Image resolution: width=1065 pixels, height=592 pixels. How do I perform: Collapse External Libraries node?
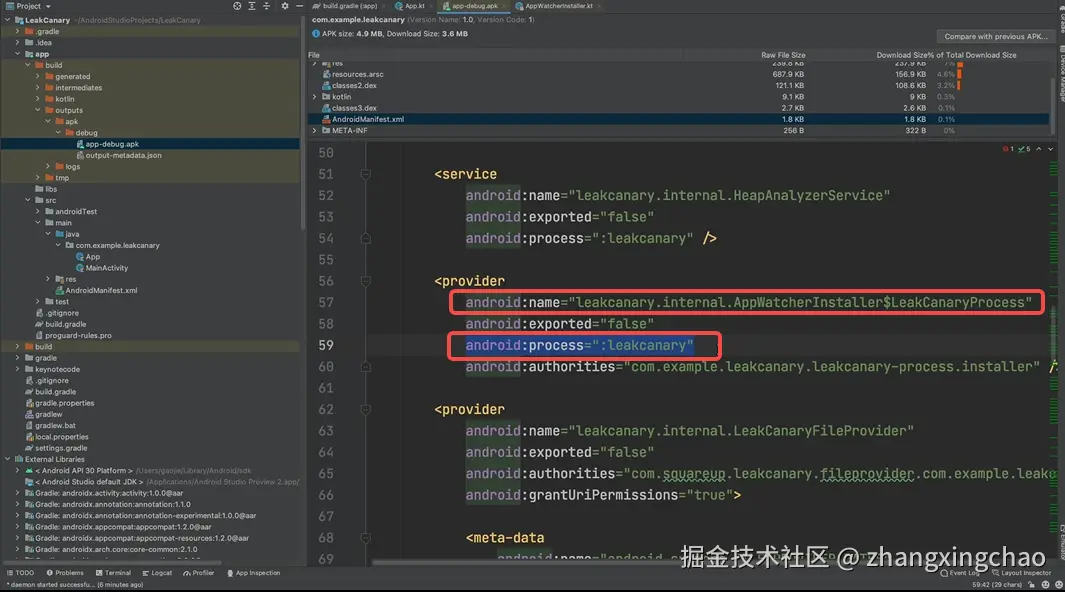pyautogui.click(x=7, y=460)
